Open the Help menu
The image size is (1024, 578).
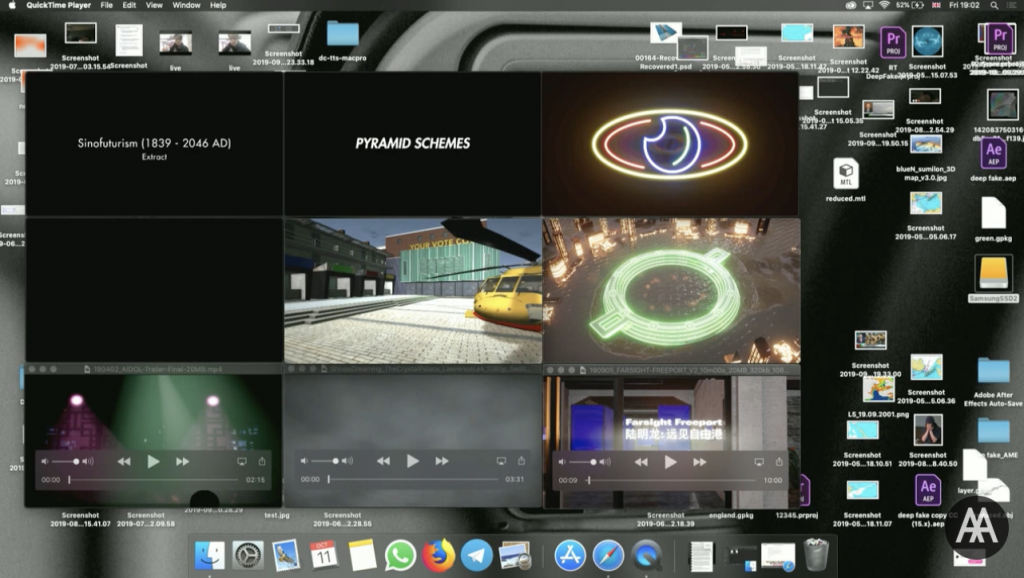point(218,5)
